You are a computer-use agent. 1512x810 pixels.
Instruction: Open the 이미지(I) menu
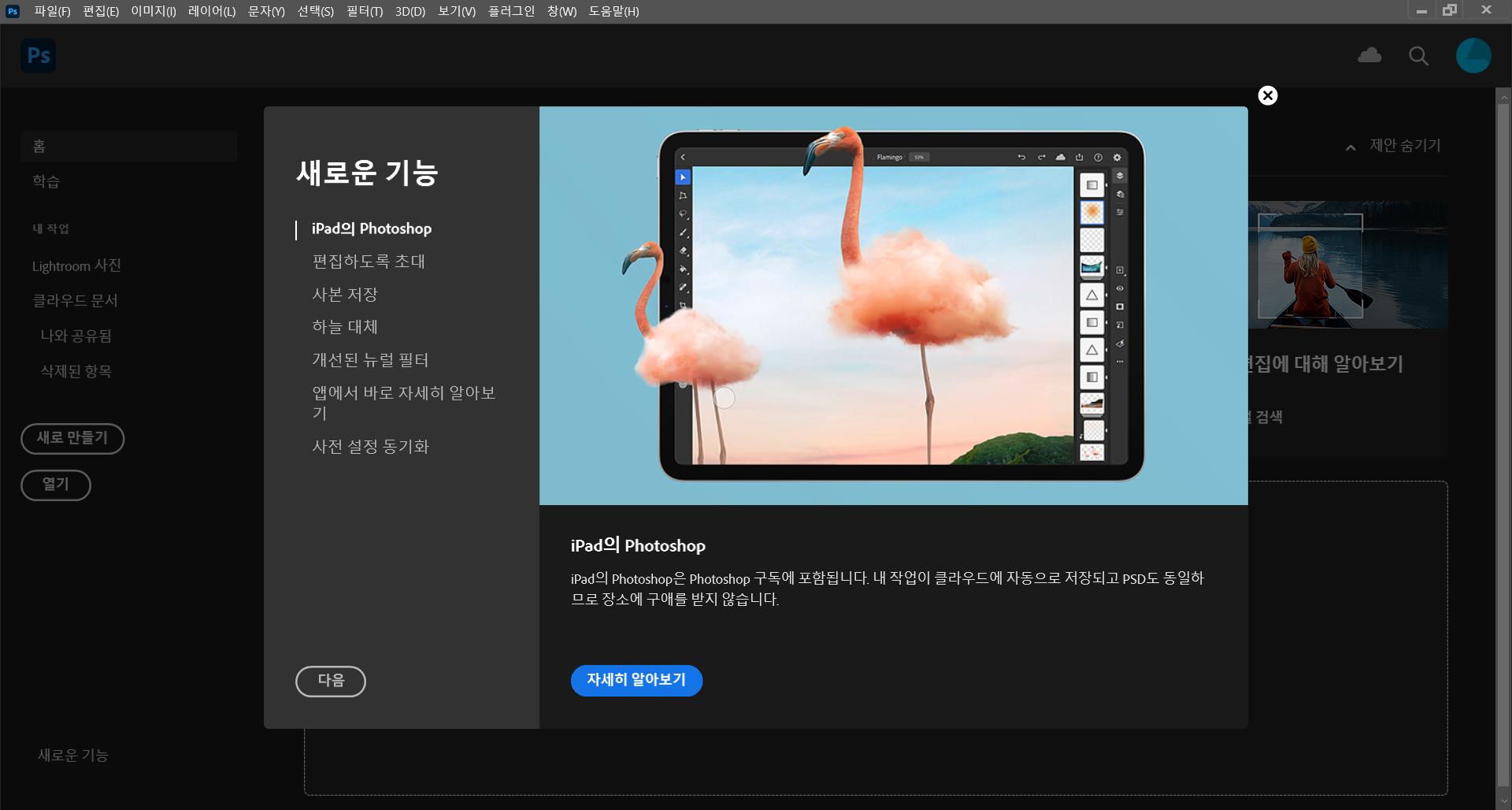pos(154,11)
